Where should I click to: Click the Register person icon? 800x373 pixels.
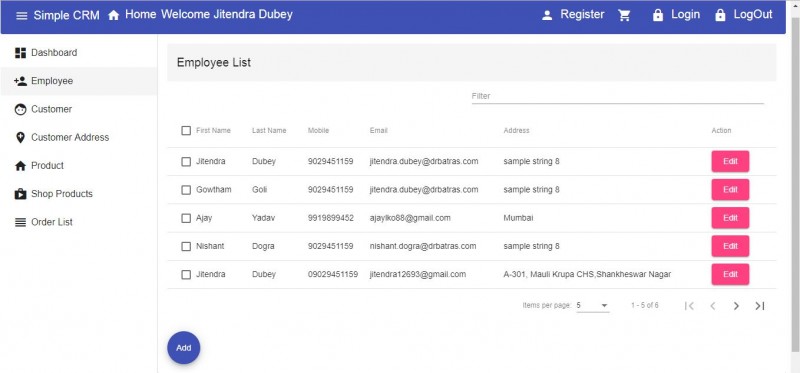[547, 16]
